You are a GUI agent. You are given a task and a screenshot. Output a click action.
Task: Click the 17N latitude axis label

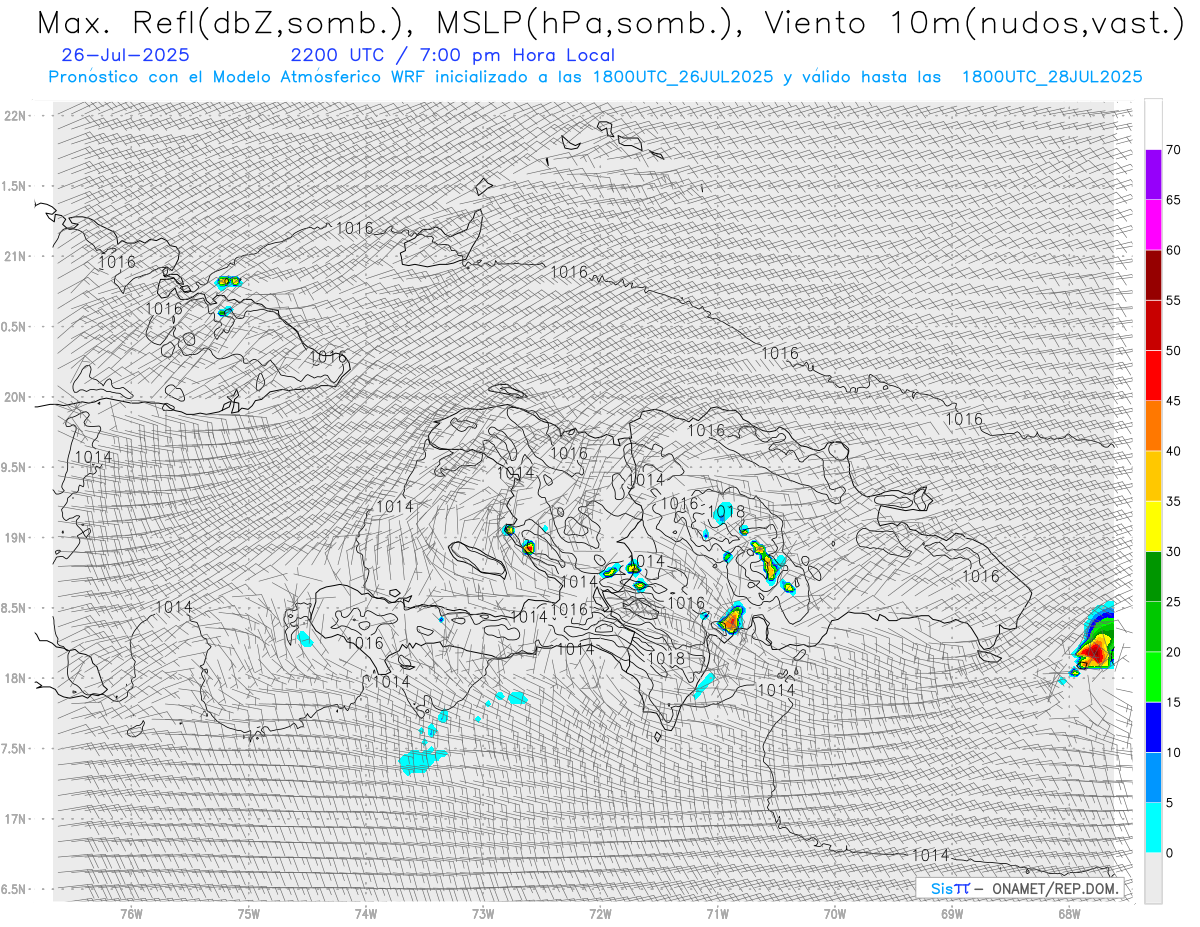(x=14, y=819)
